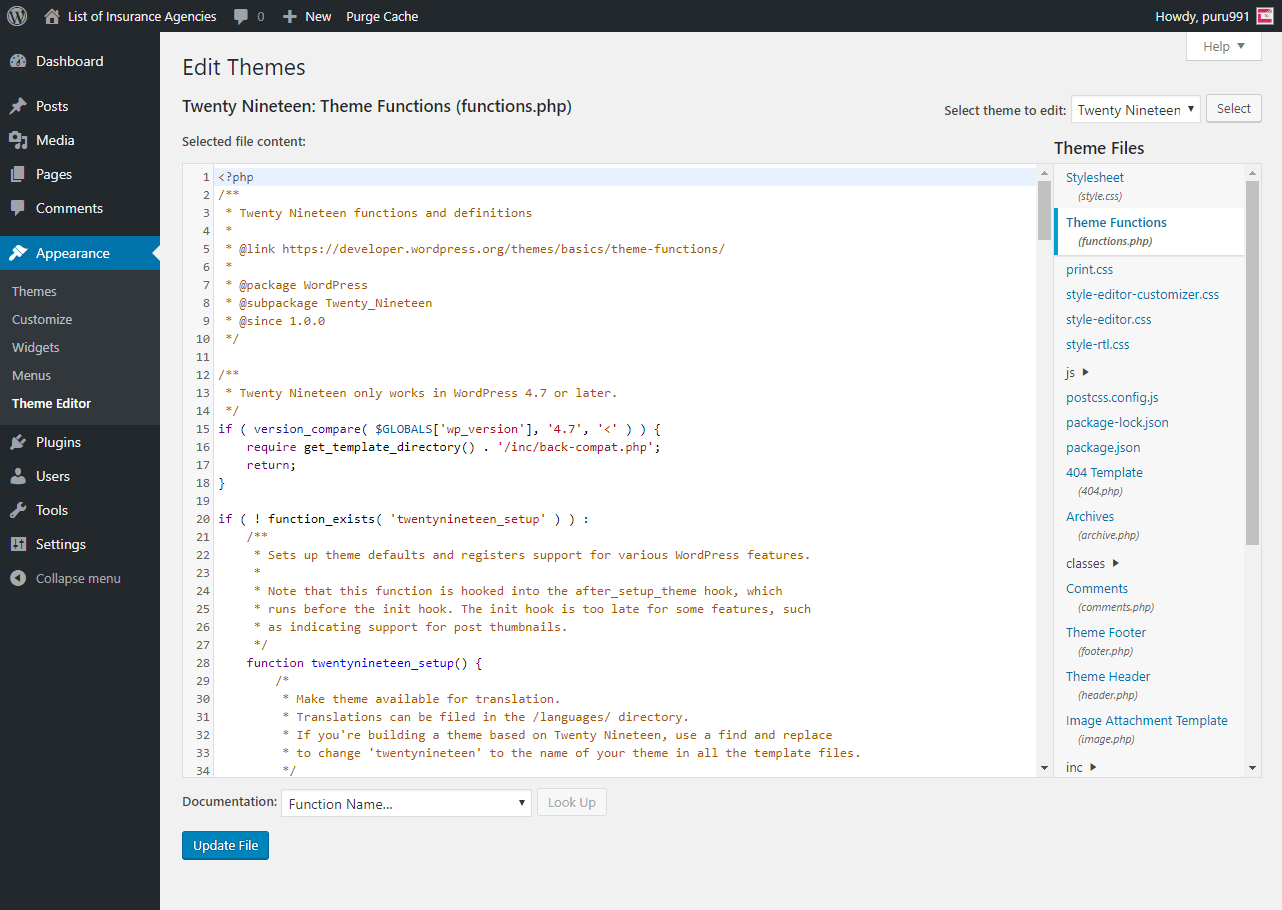1282x910 pixels.
Task: Open the Function Name documentation dropdown
Action: 406,803
